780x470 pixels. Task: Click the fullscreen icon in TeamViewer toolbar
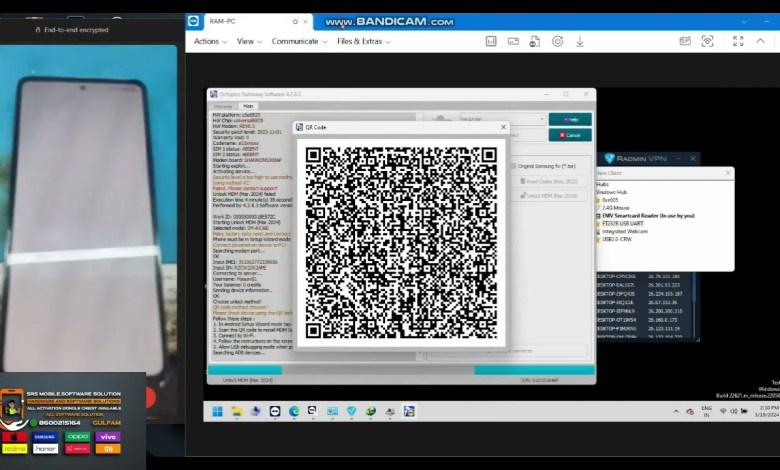pyautogui.click(x=738, y=41)
